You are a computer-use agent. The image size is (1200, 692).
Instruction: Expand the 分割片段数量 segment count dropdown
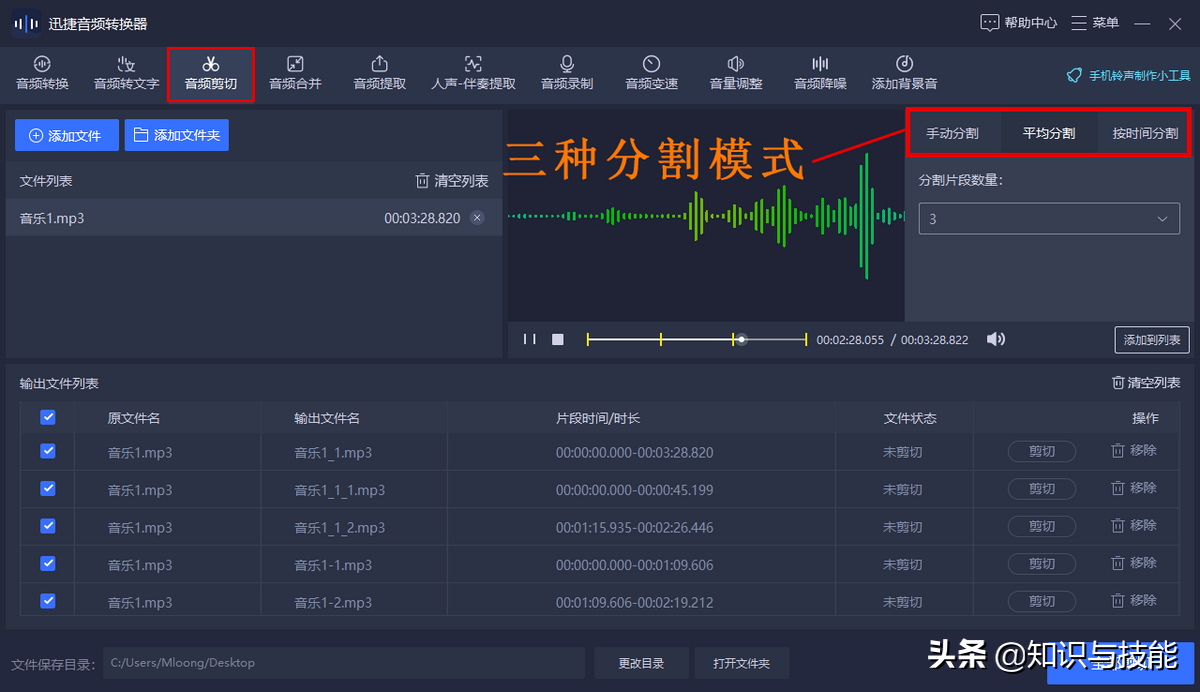(1049, 218)
